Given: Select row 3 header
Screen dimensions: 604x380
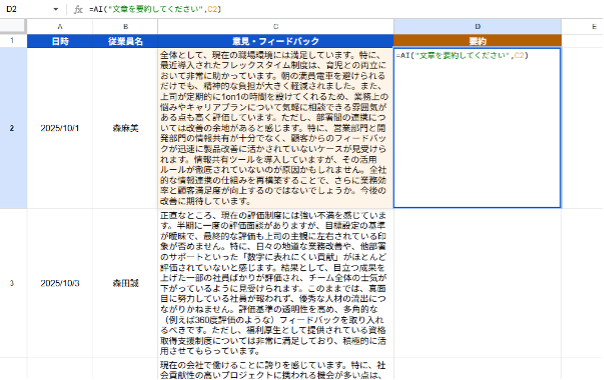Looking at the screenshot, I should pyautogui.click(x=13, y=283).
